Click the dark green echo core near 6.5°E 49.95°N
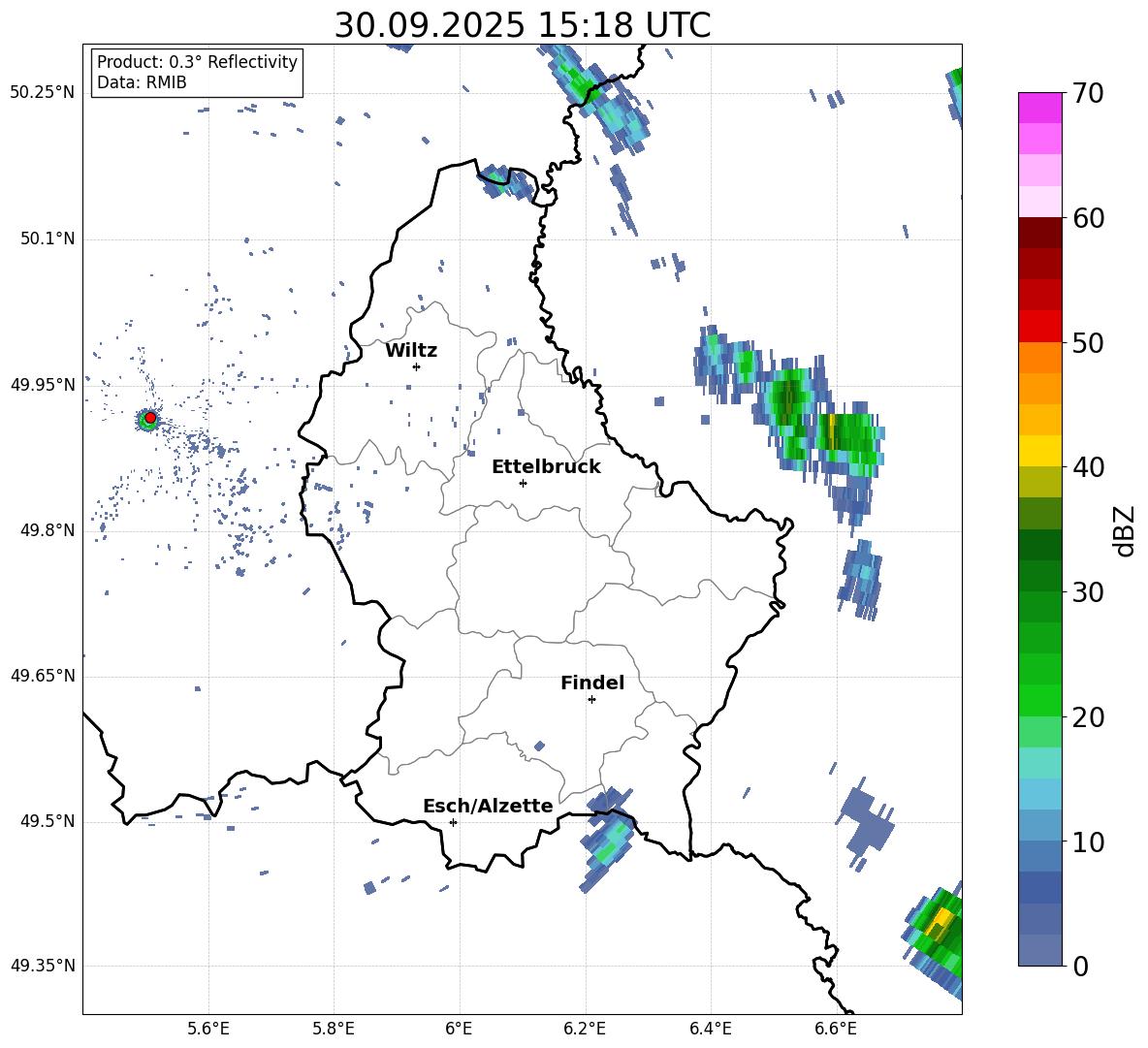 [788, 397]
